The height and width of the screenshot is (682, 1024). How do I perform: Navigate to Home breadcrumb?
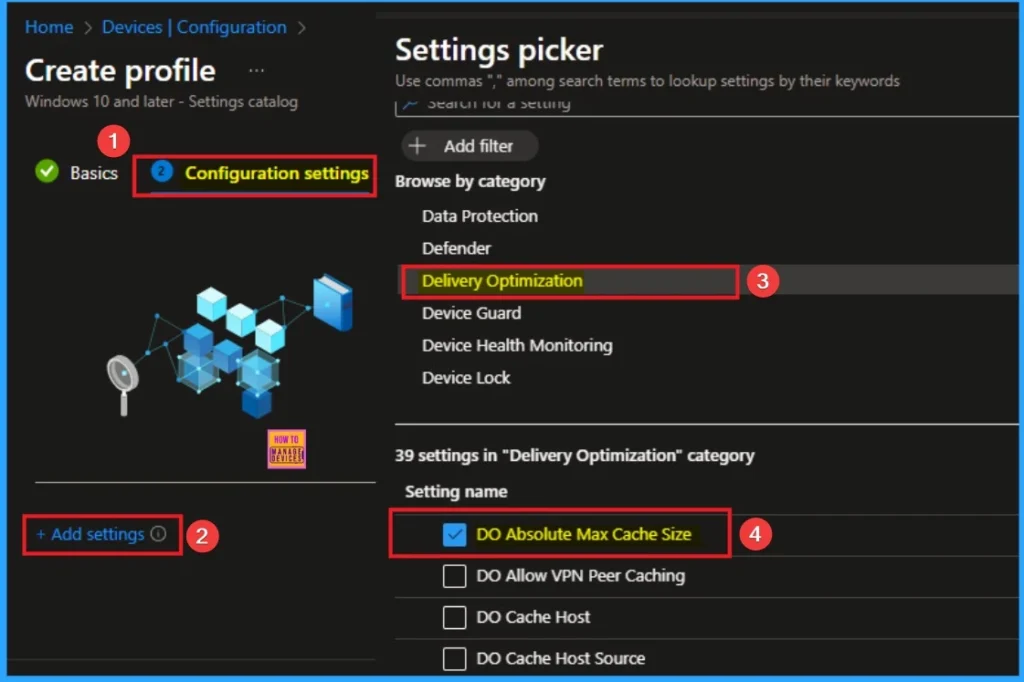[x=49, y=27]
